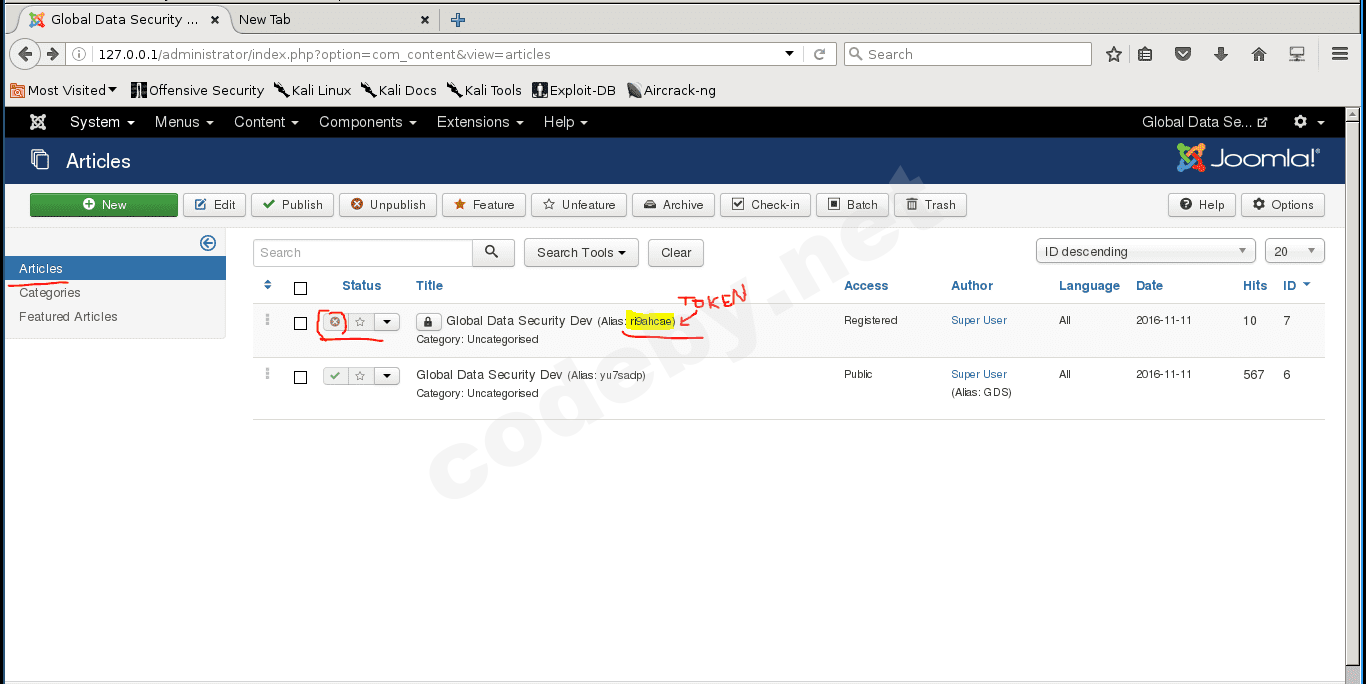The width and height of the screenshot is (1366, 684).
Task: Click the Check-in toolbar button
Action: [766, 204]
